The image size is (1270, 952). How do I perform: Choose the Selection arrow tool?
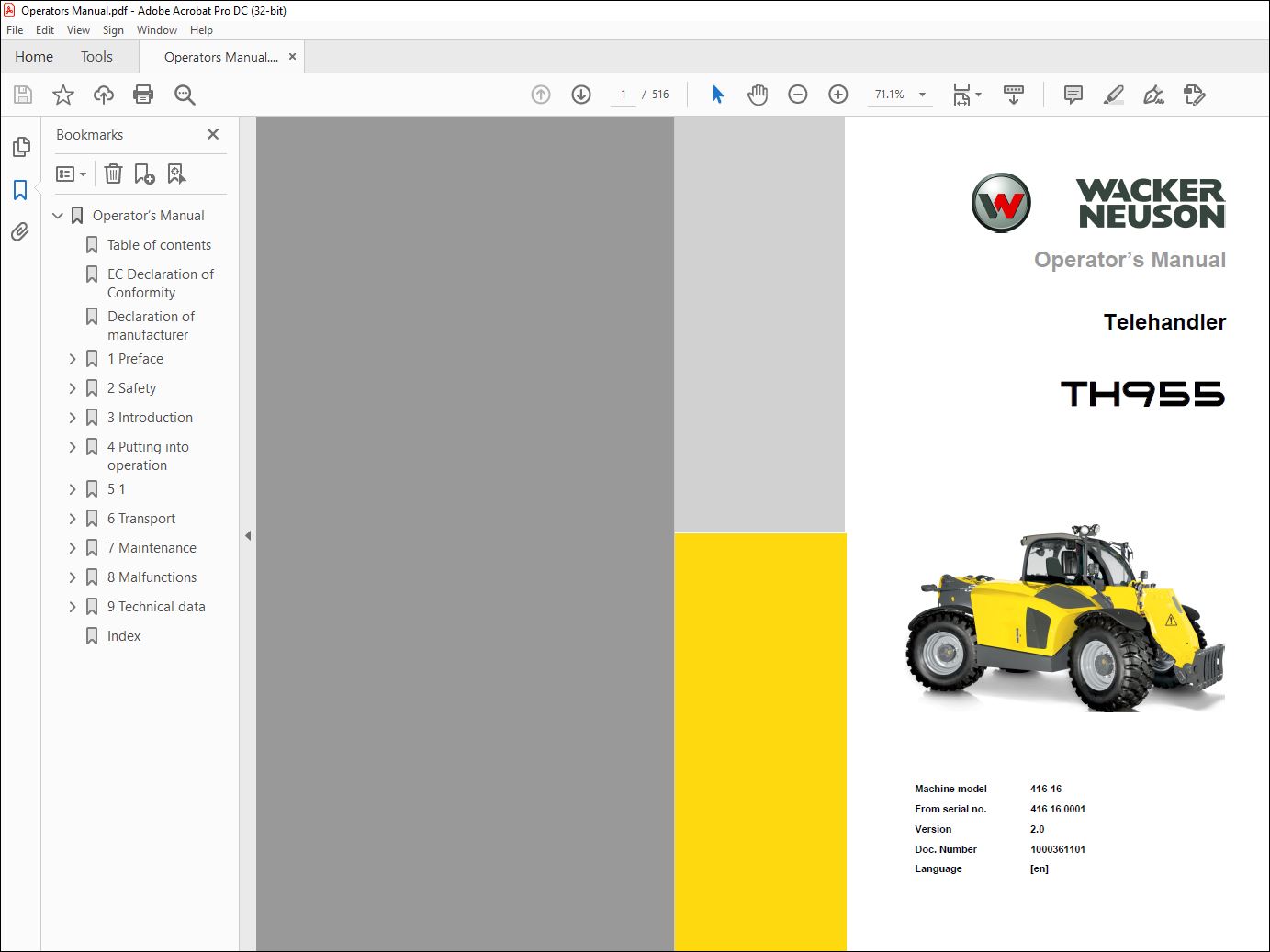(717, 95)
